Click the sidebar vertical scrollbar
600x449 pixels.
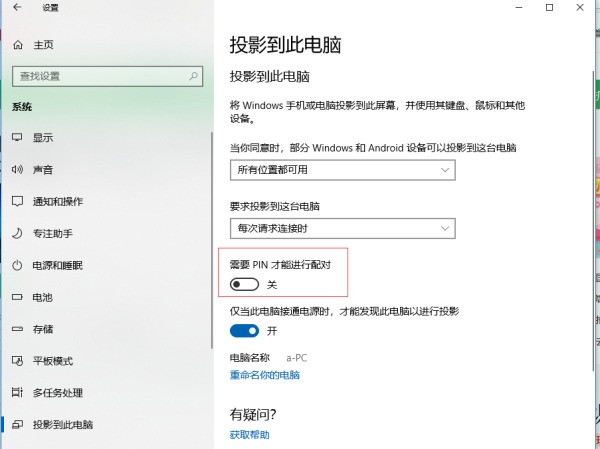coord(212,240)
